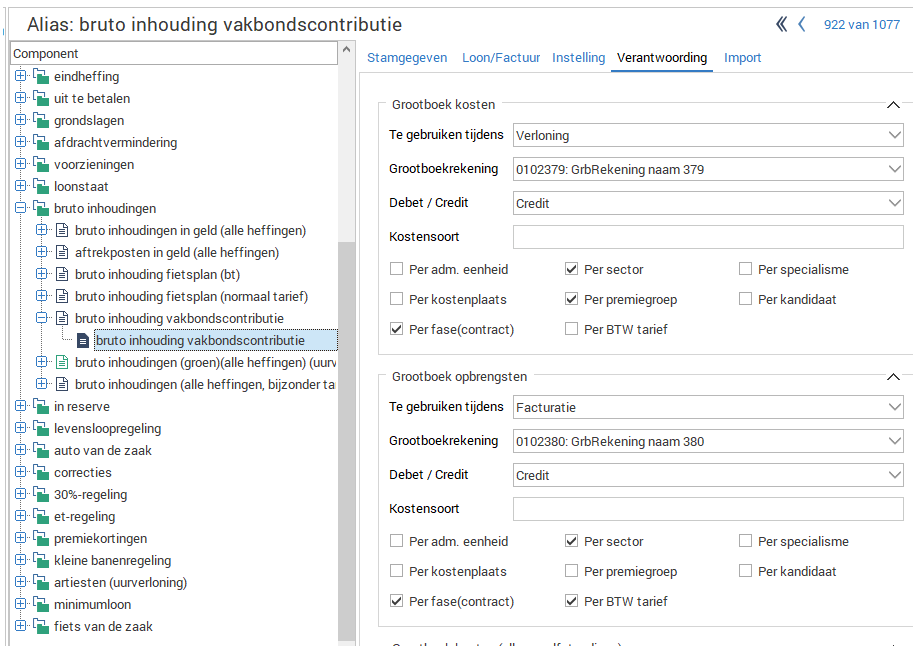Enable Per BTW tarief in Grootboek kosten
This screenshot has width=916, height=649.
click(x=570, y=328)
